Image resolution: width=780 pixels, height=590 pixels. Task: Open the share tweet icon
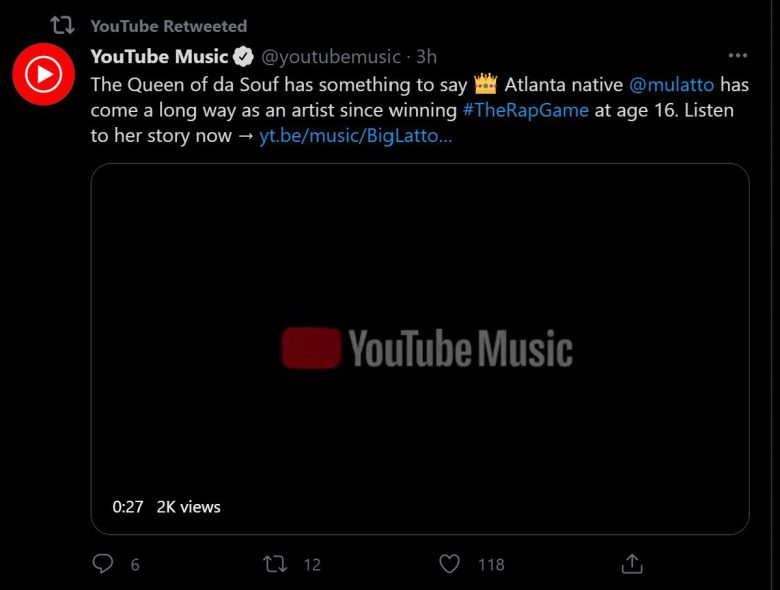click(632, 564)
